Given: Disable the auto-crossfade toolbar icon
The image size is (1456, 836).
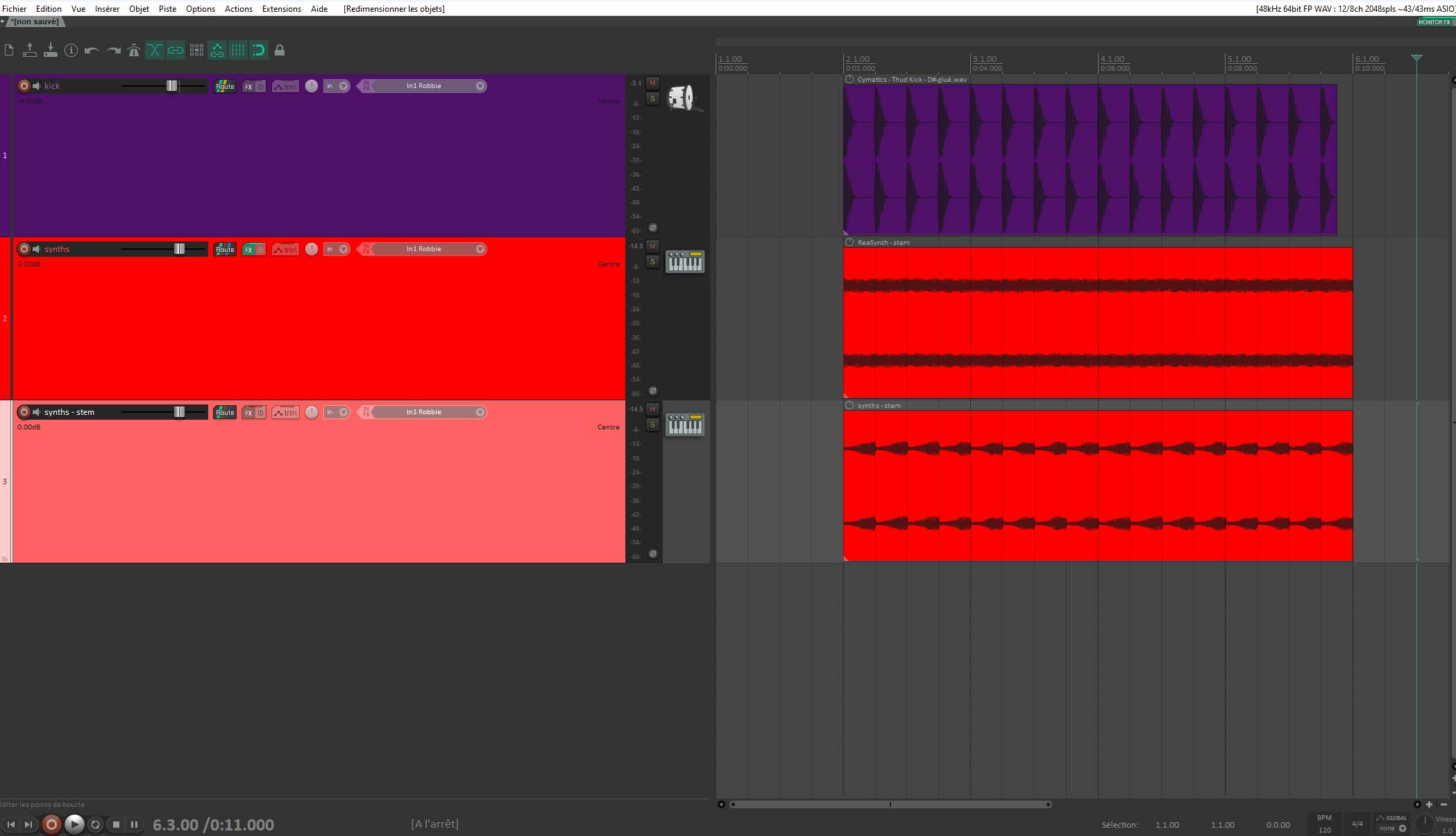Looking at the screenshot, I should coord(154,50).
